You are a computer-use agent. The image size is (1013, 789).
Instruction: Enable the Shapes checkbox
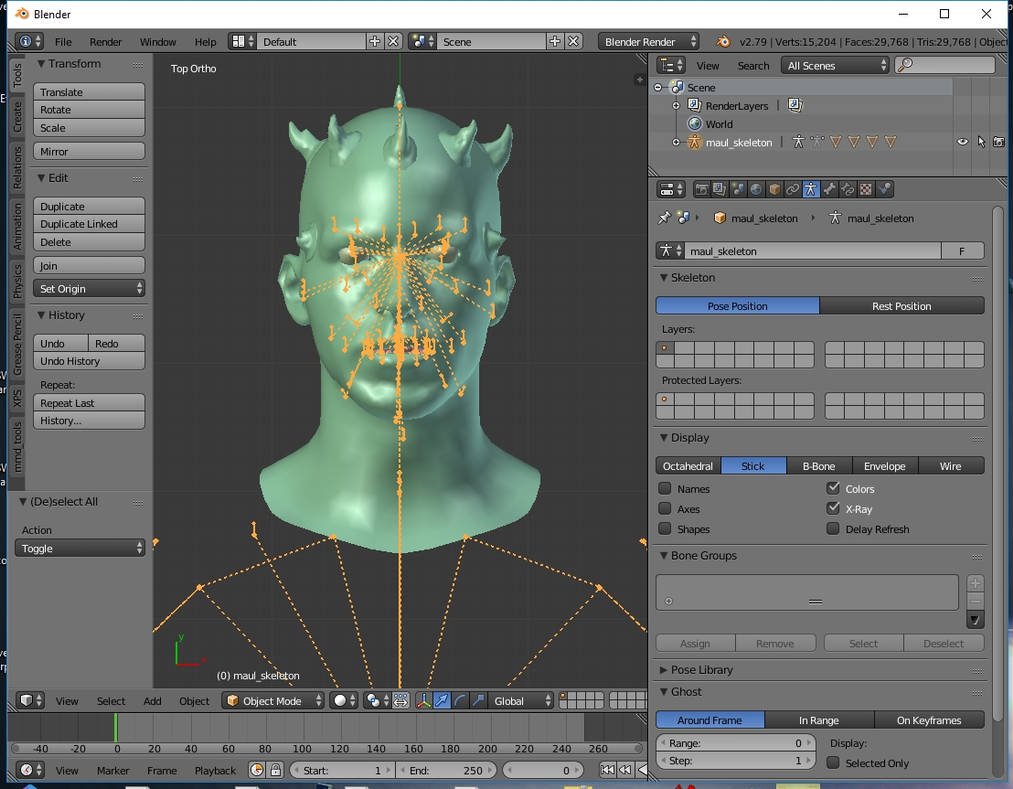tap(665, 528)
